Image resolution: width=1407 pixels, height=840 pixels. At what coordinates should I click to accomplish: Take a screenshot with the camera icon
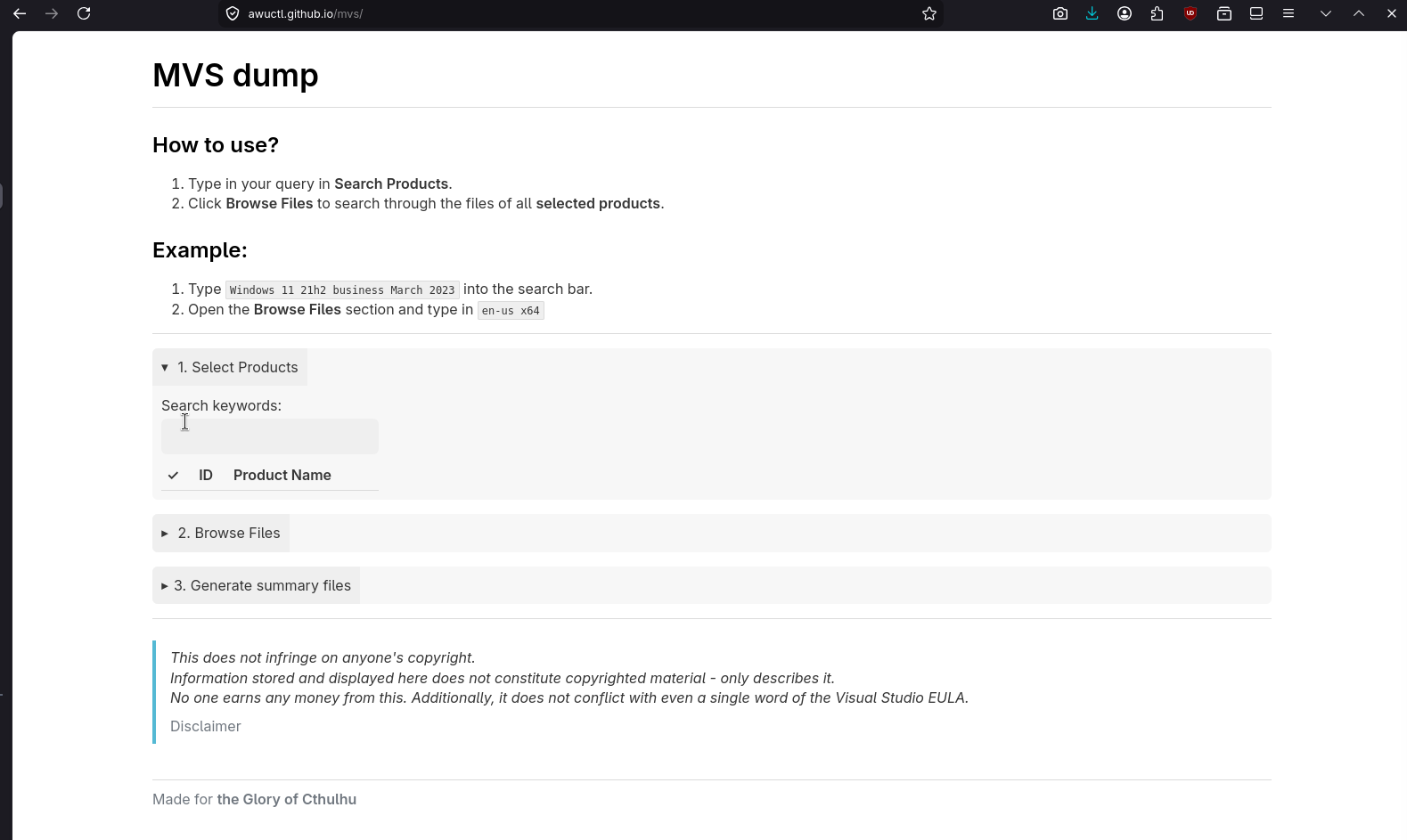click(1060, 13)
